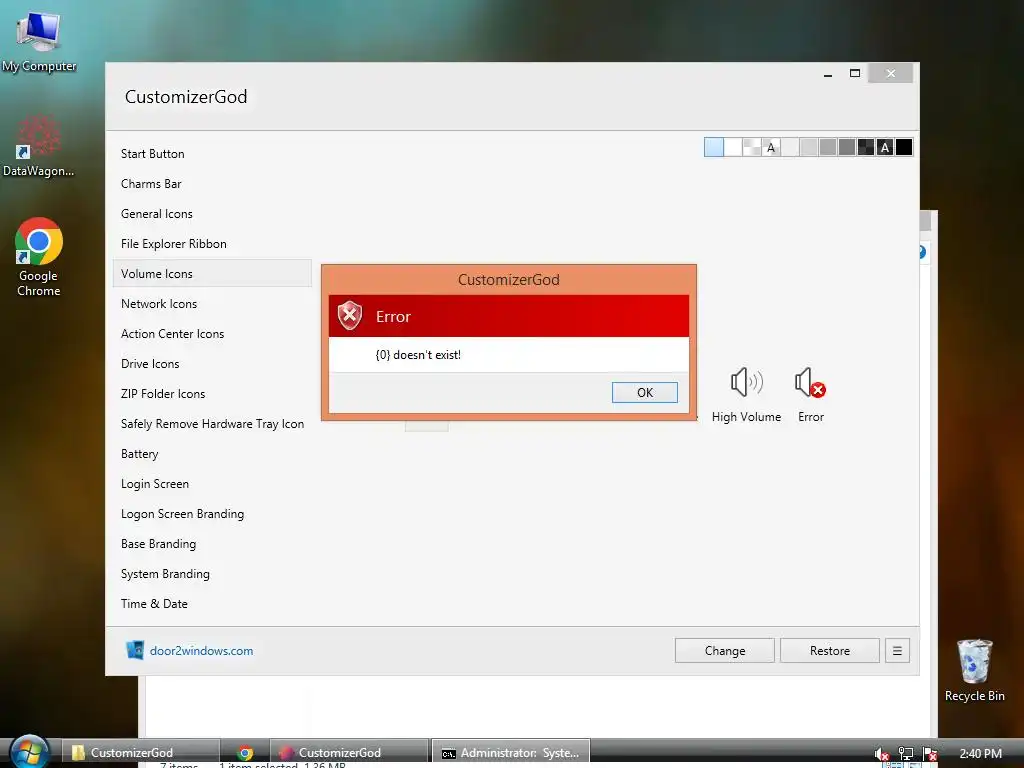Viewport: 1024px width, 768px height.
Task: Click the Change button
Action: tap(725, 650)
